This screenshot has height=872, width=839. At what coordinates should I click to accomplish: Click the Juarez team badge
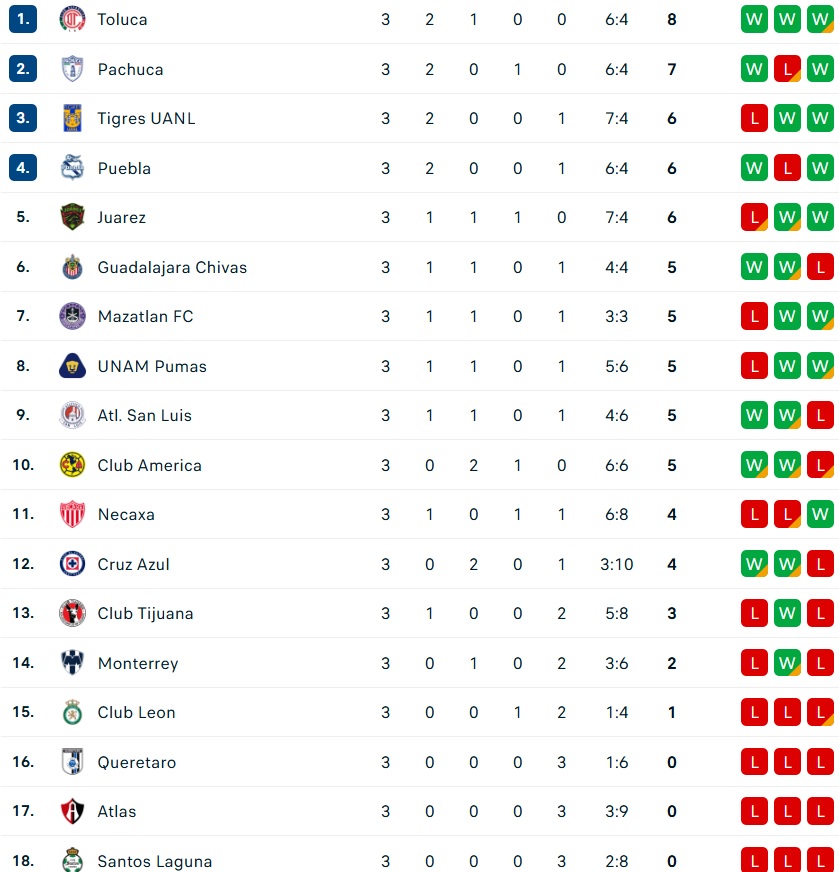72,217
